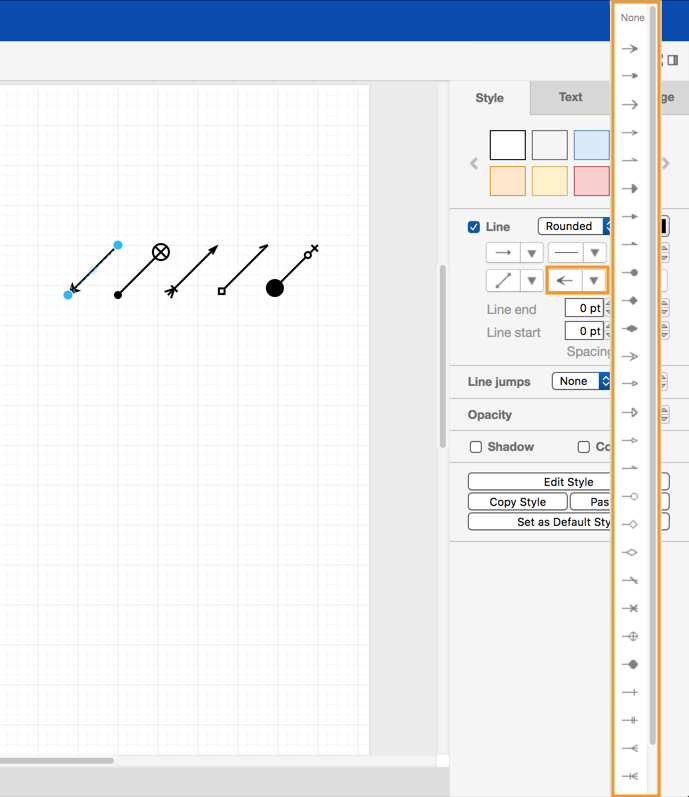Click the Line start size field
Image resolution: width=689 pixels, height=797 pixels.
point(584,331)
